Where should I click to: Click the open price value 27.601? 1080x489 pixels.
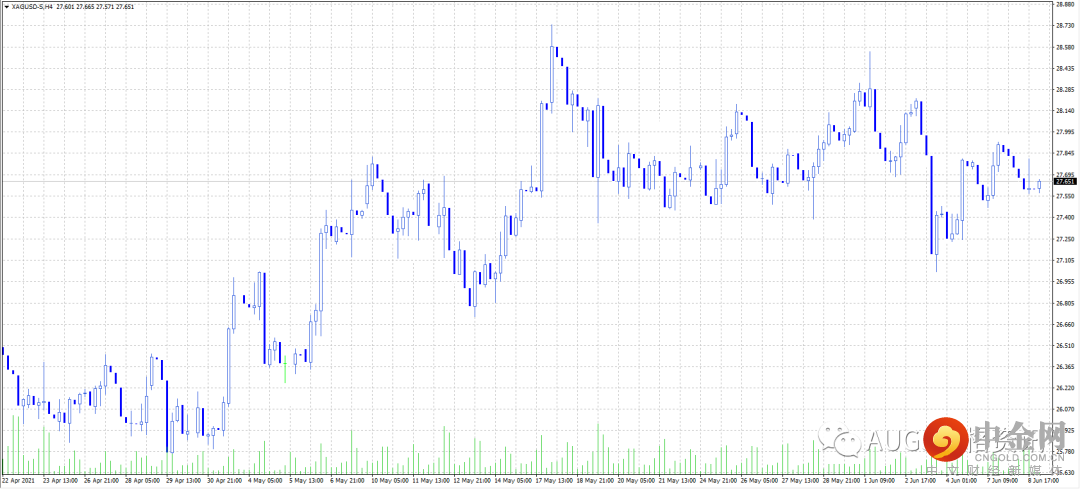[65, 6]
